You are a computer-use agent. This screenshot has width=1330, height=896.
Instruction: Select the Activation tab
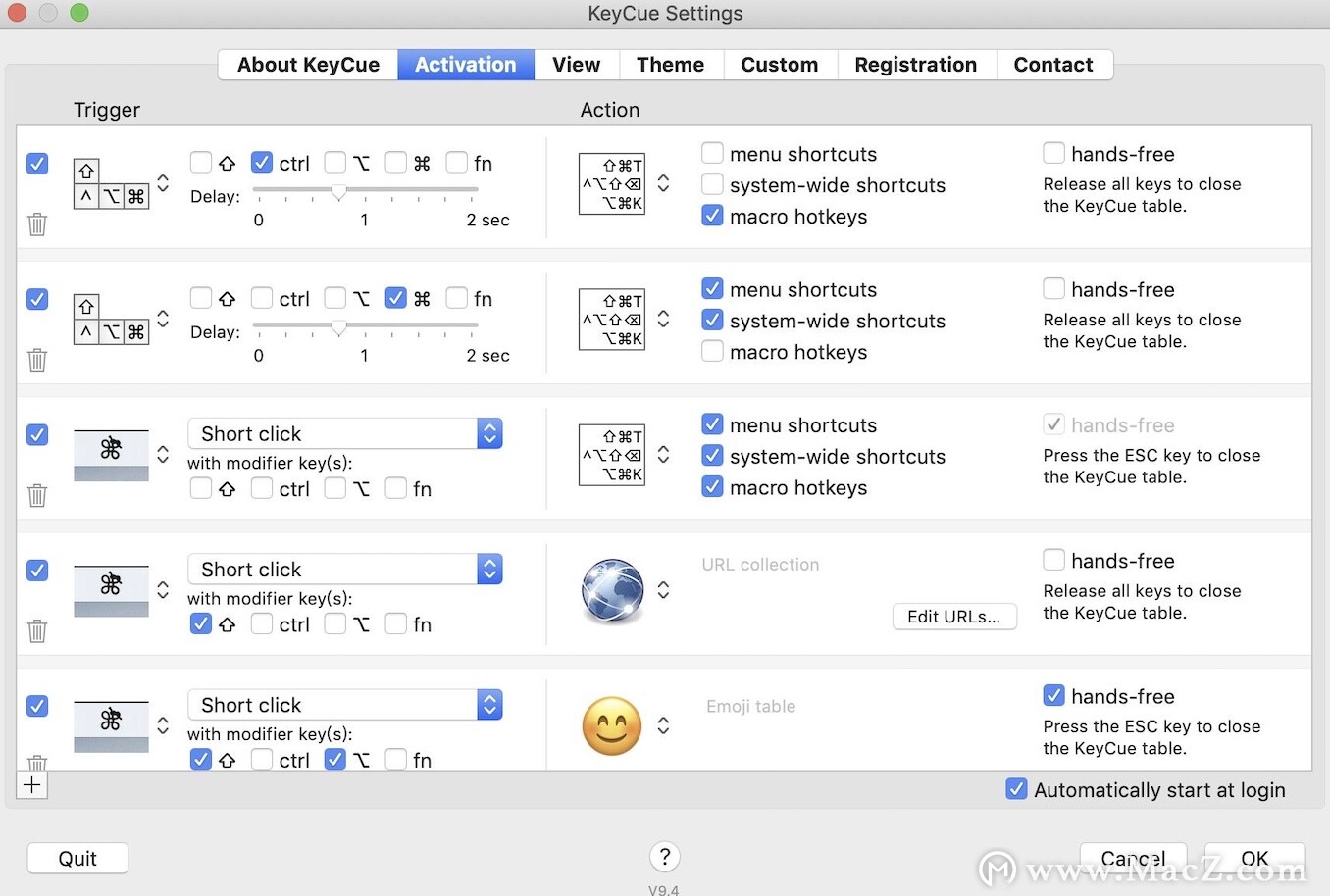coord(466,65)
